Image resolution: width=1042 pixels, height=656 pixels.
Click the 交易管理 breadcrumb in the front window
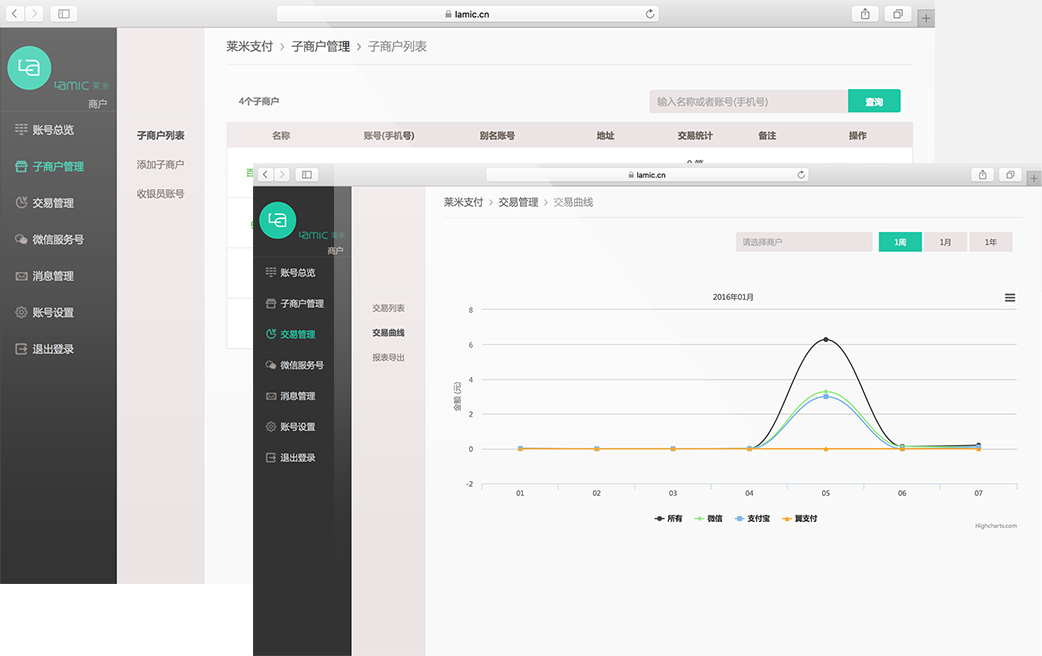(518, 202)
